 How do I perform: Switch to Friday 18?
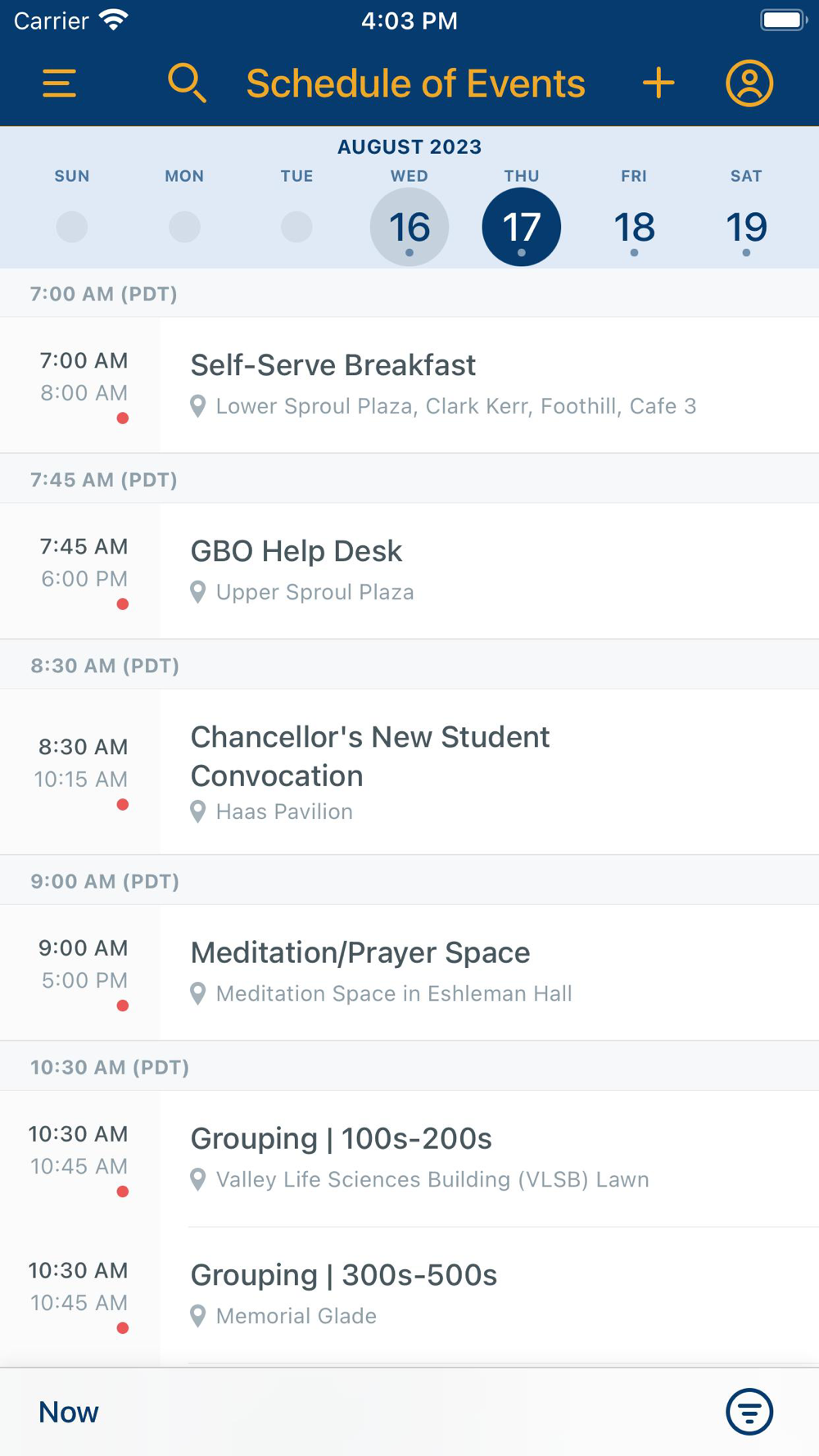(x=634, y=227)
